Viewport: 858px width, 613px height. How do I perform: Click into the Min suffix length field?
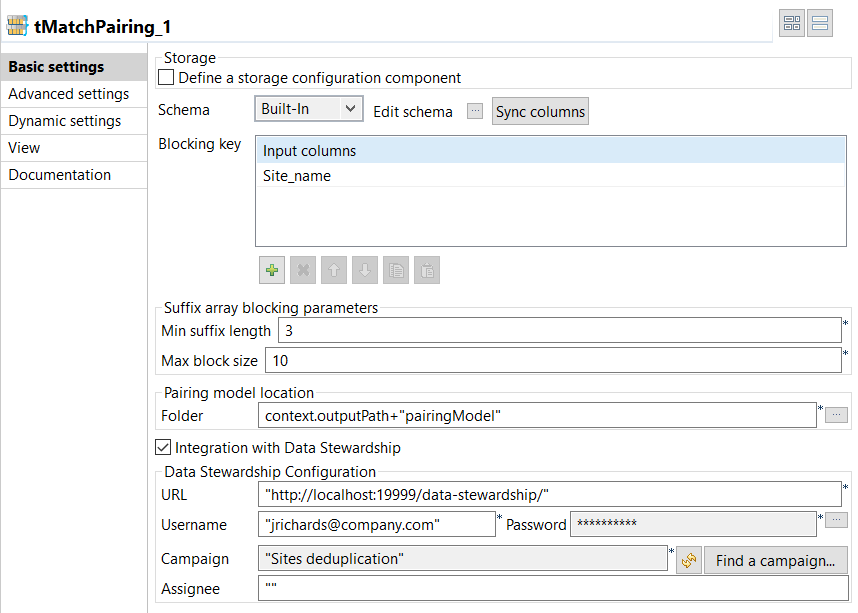coord(559,331)
